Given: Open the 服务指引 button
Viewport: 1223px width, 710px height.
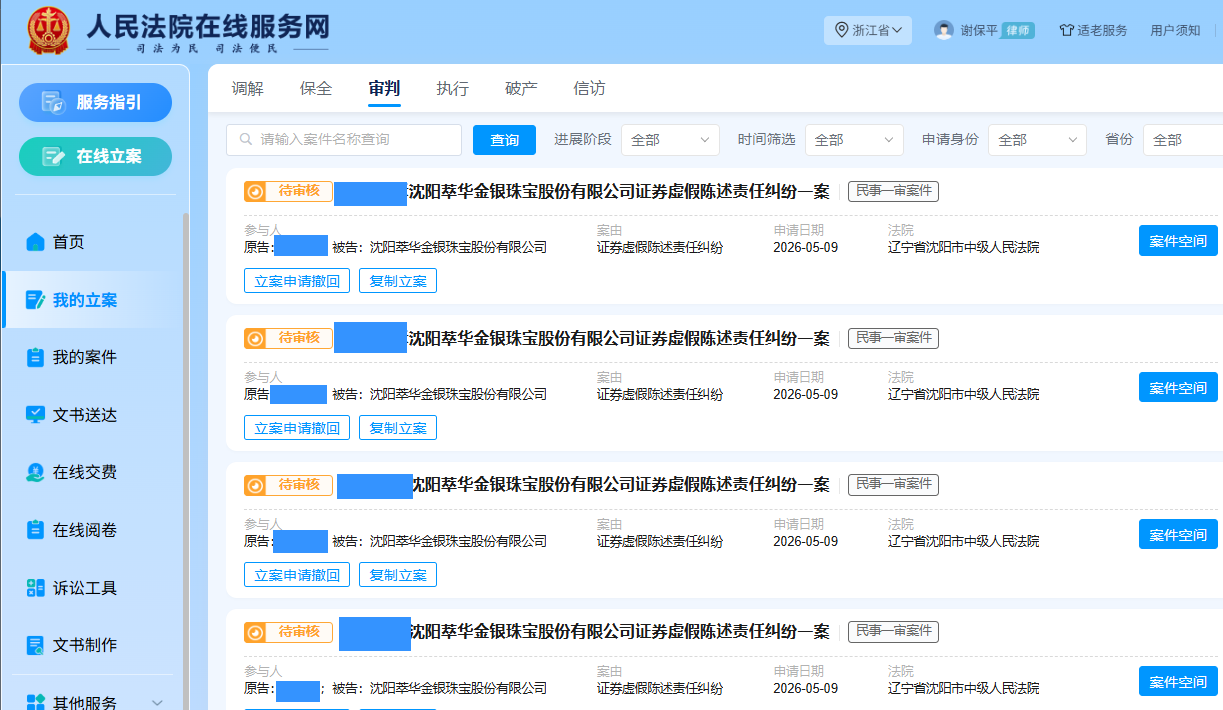Looking at the screenshot, I should tap(95, 102).
